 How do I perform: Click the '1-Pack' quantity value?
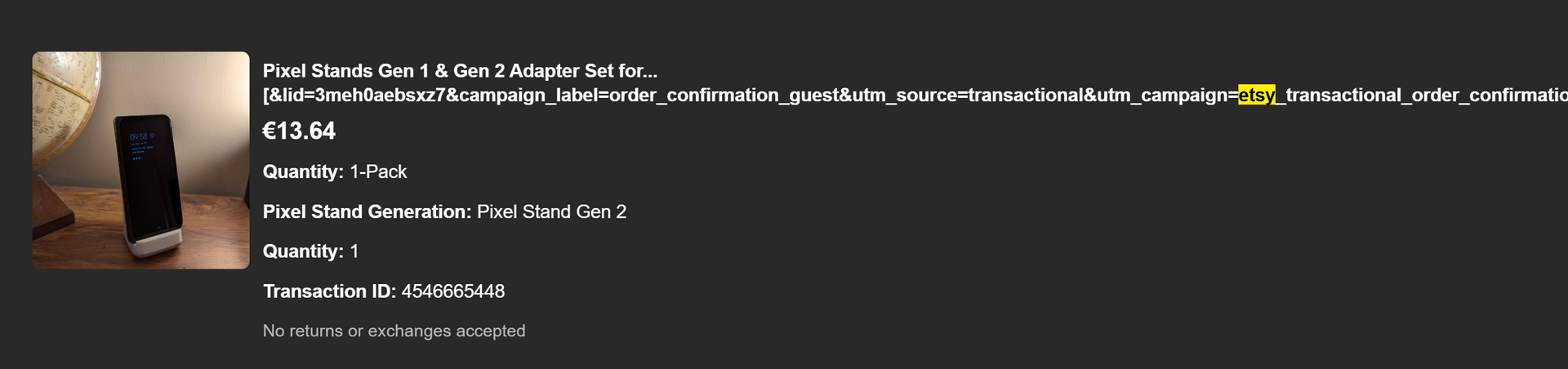point(378,171)
